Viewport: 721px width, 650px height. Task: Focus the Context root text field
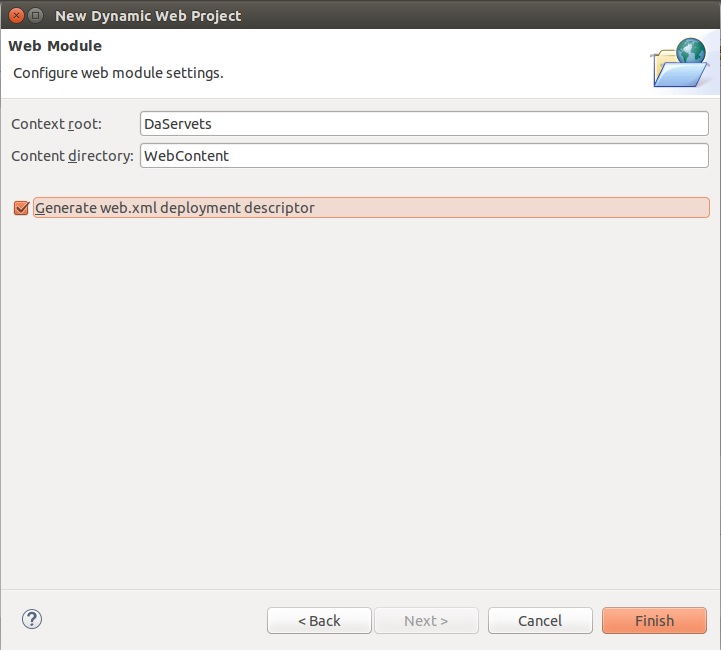click(x=424, y=123)
